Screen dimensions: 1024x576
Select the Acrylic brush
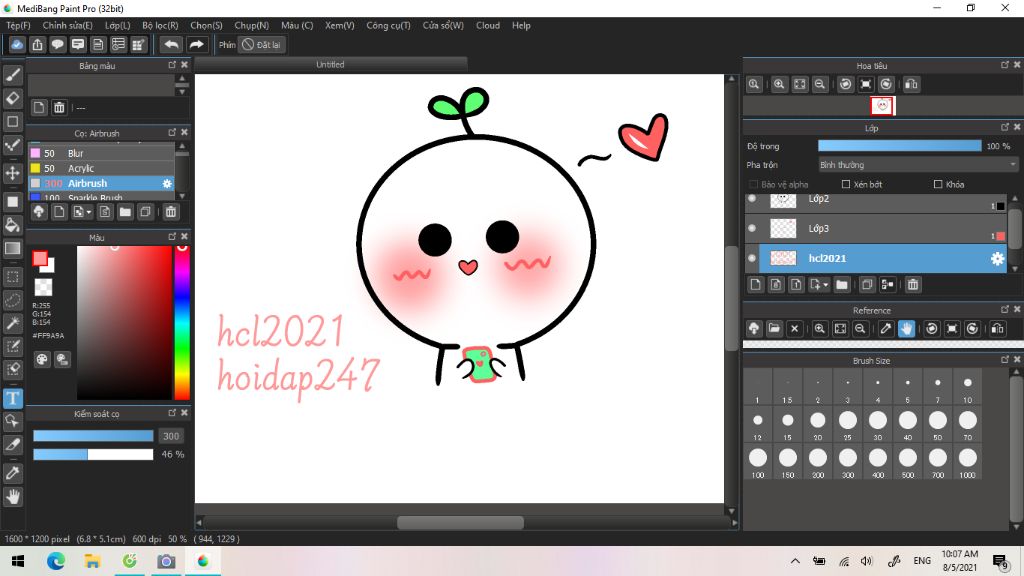coord(102,168)
